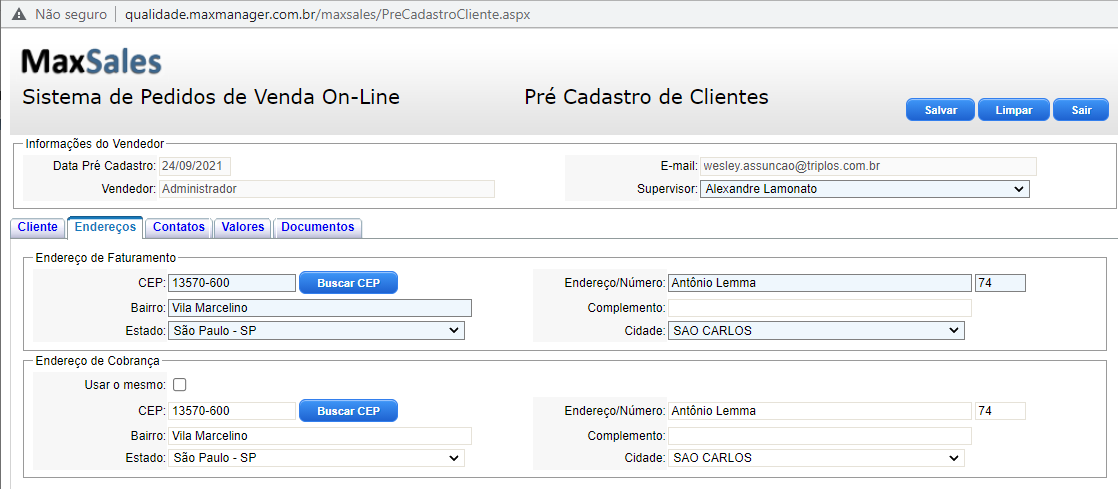The width and height of the screenshot is (1118, 489).
Task: Click the MaxSales logo
Action: pos(92,62)
